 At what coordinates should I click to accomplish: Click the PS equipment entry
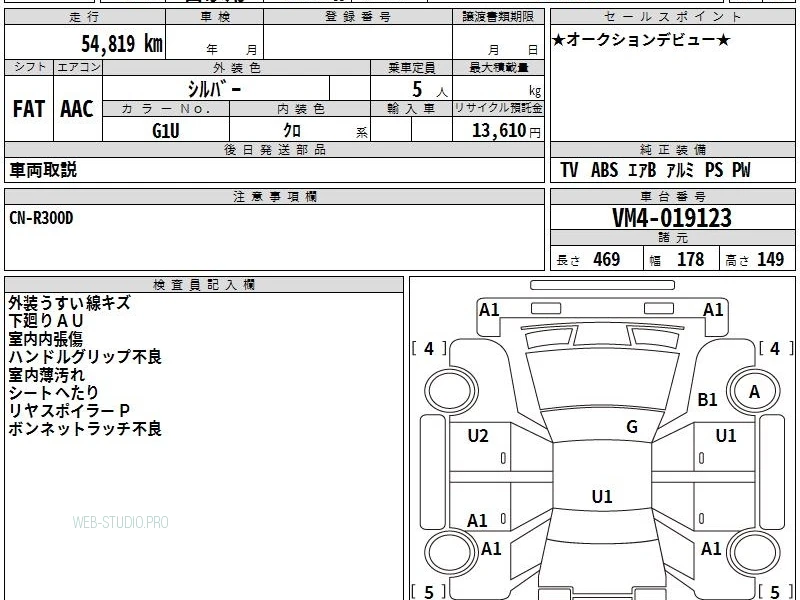click(714, 170)
